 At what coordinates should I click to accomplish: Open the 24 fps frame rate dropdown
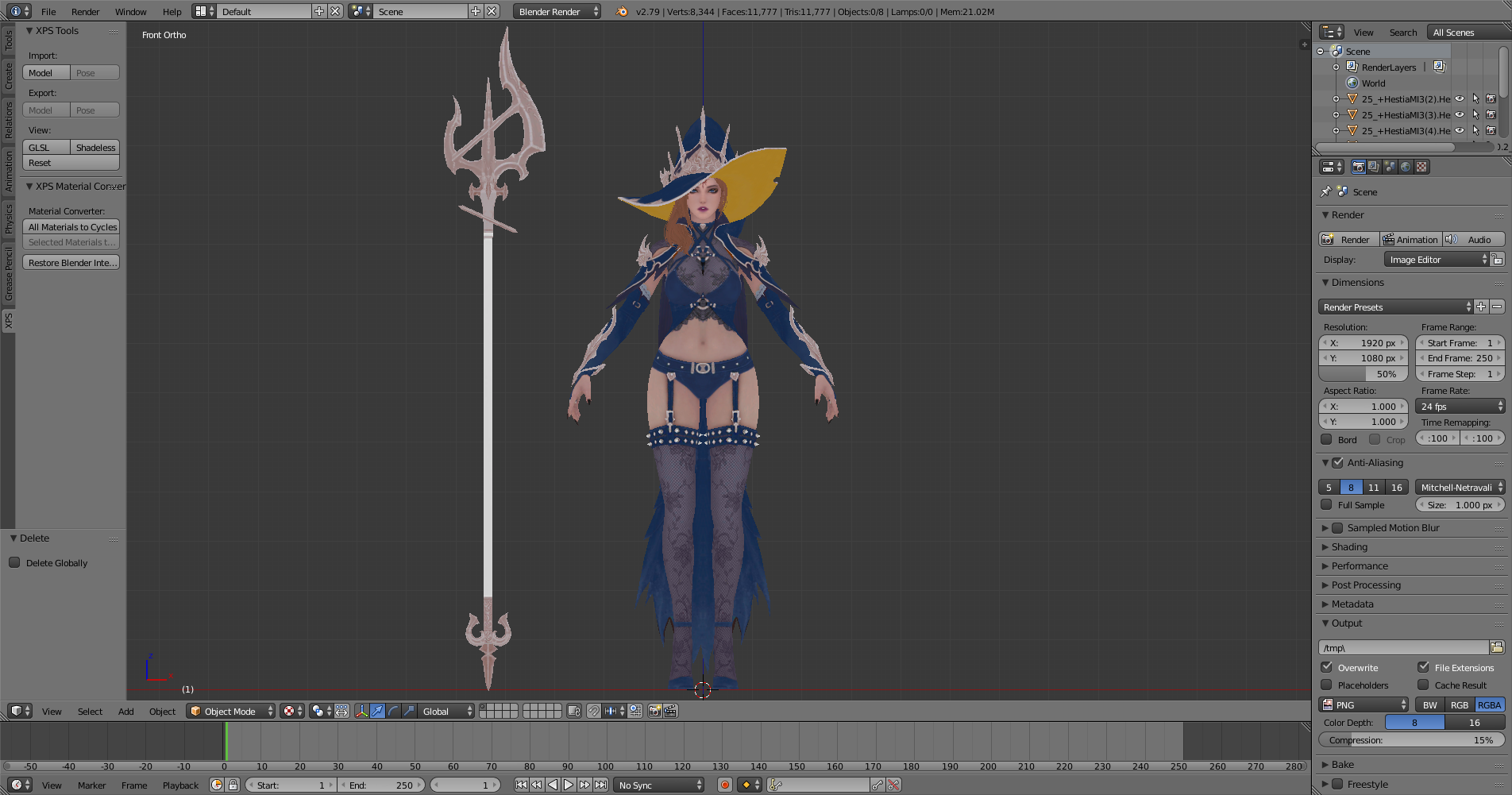click(1460, 406)
